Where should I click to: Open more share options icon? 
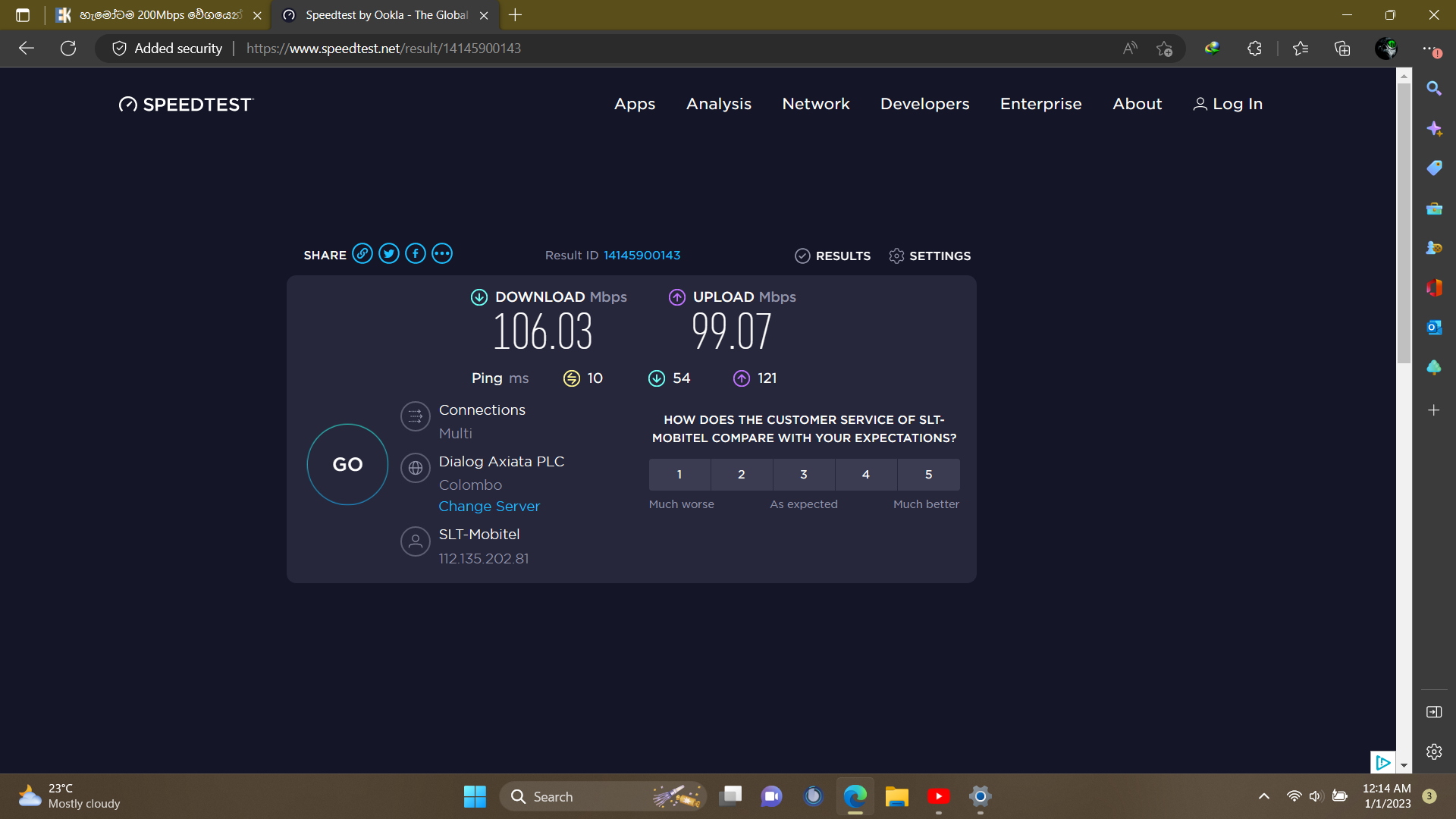[x=442, y=254]
